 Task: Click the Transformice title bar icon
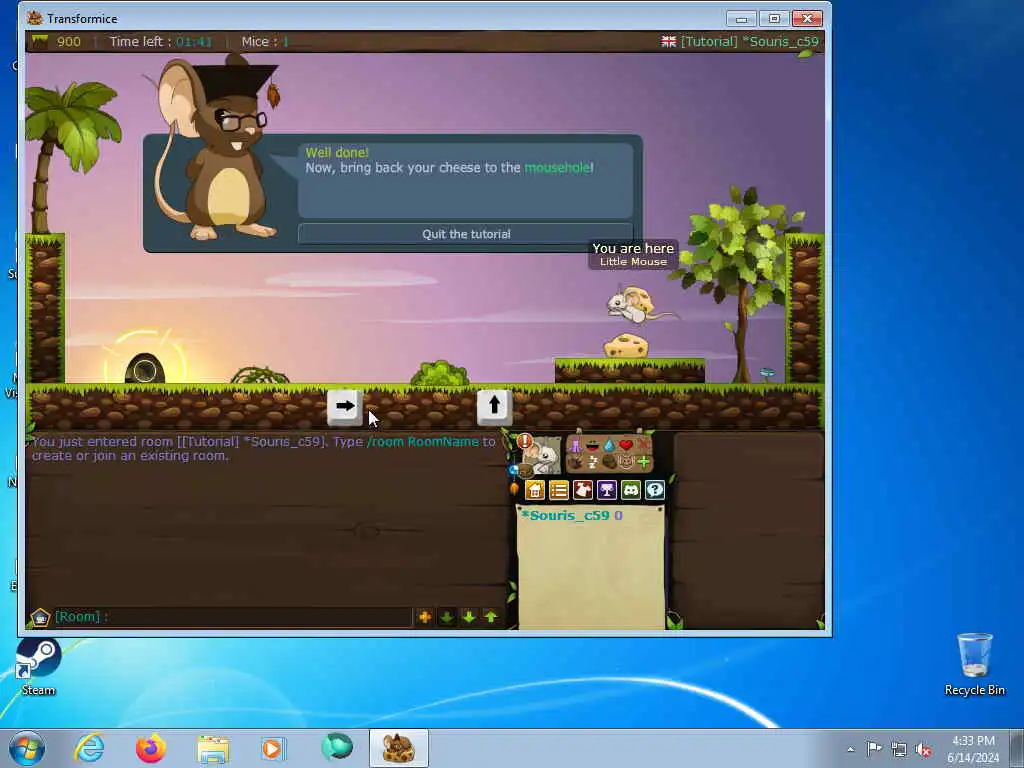click(x=35, y=18)
